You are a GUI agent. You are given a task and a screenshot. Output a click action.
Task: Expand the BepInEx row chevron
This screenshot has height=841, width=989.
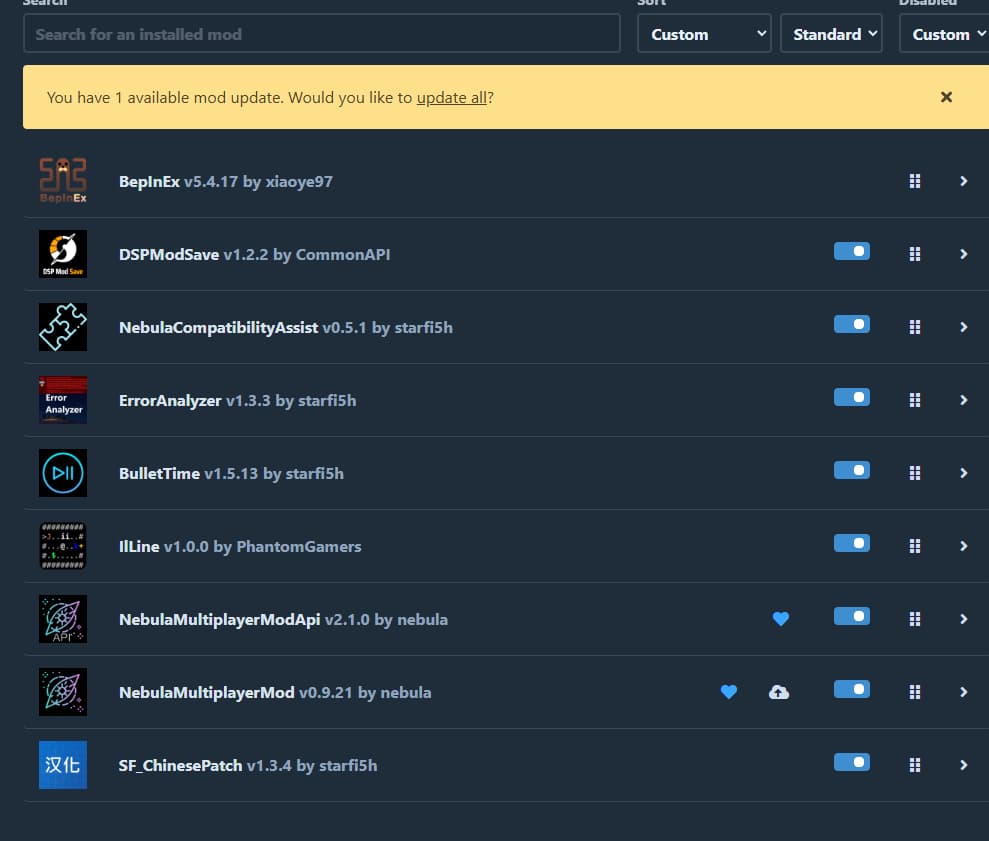(x=964, y=181)
